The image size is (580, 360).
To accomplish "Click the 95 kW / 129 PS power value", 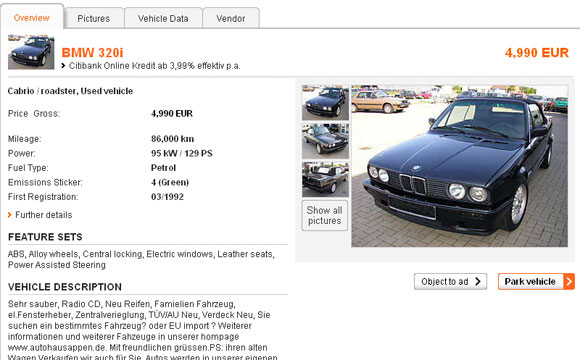I will [x=182, y=153].
